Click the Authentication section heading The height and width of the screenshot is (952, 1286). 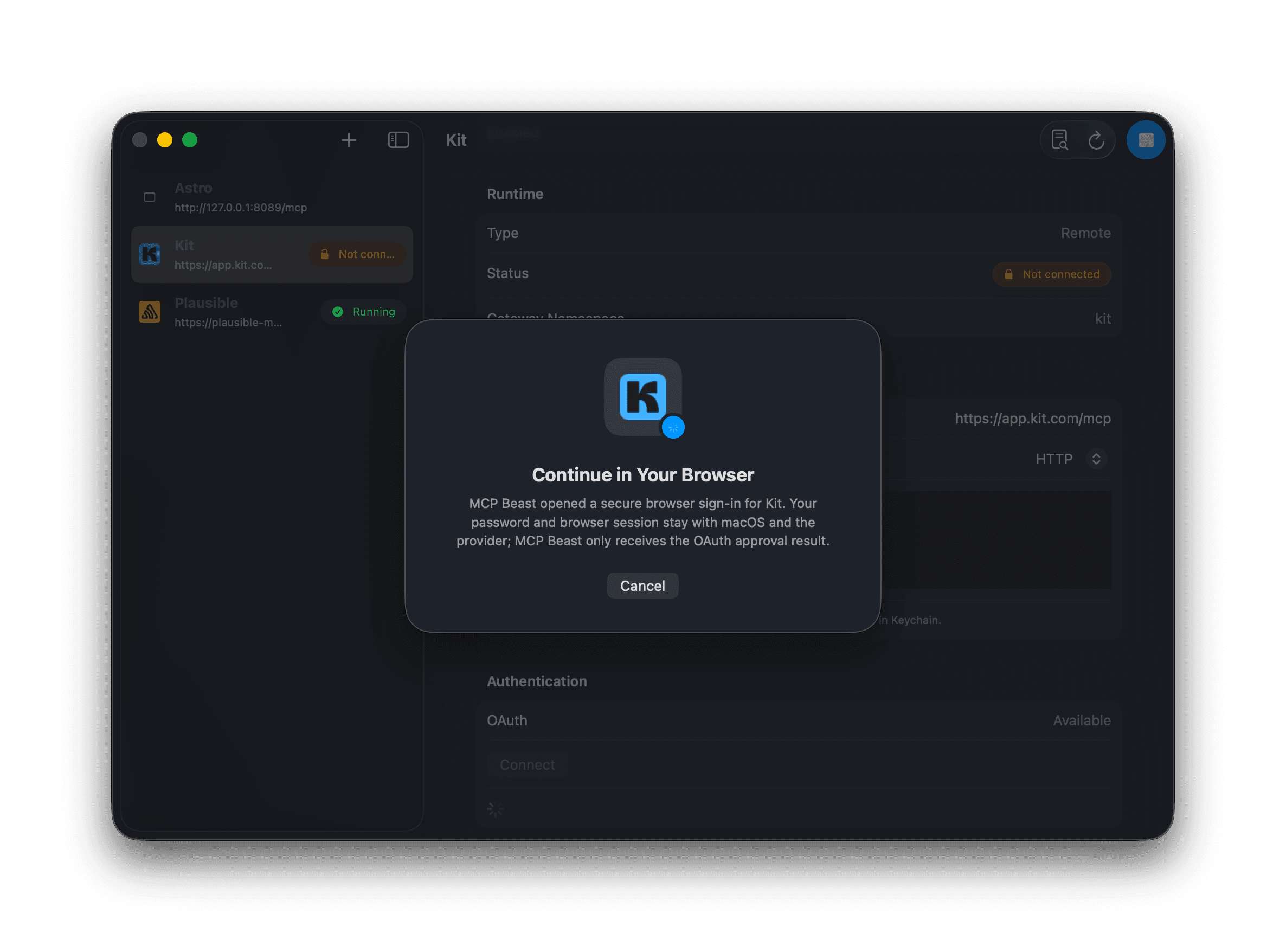pyautogui.click(x=537, y=681)
